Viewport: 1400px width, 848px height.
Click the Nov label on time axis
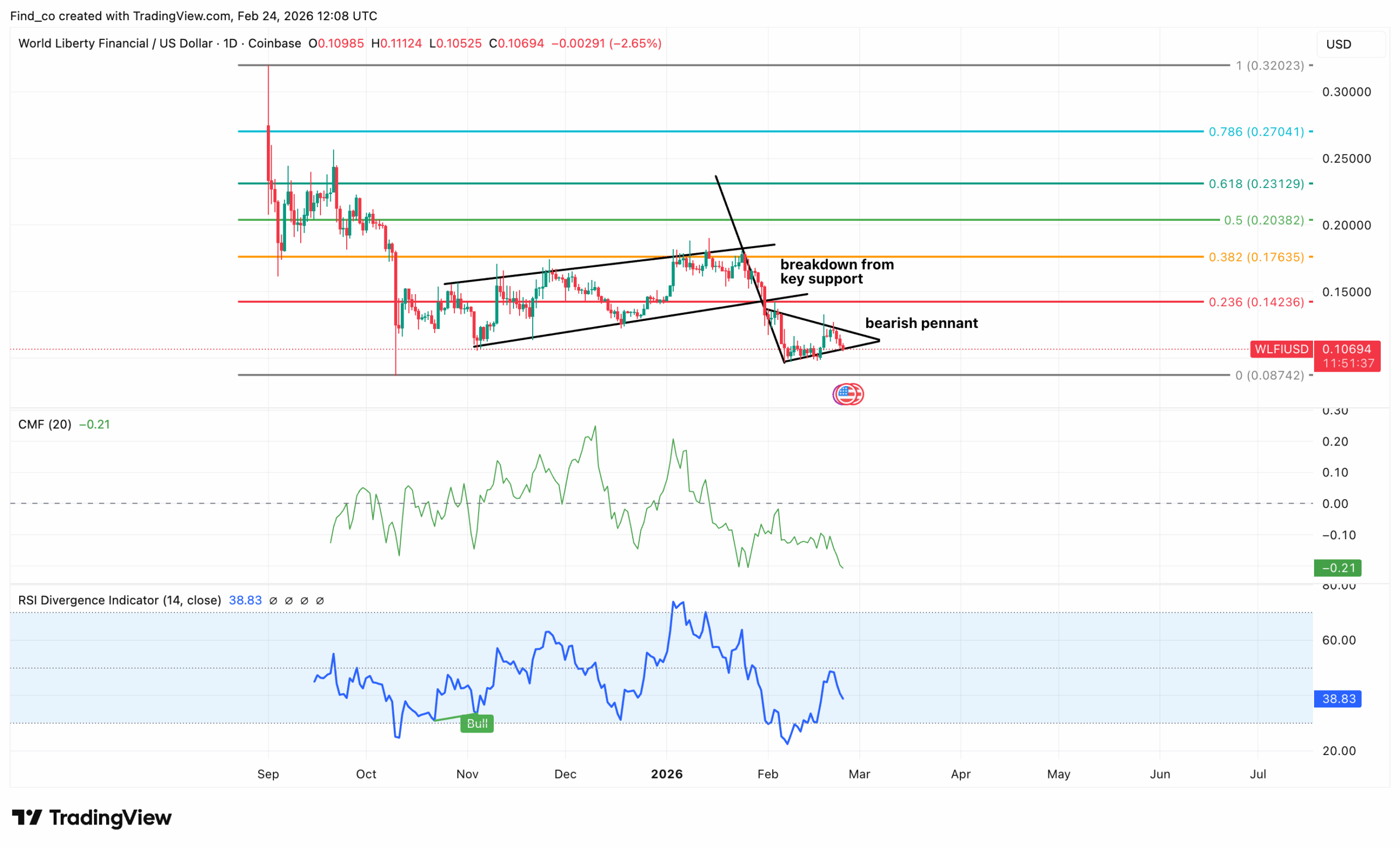[x=467, y=774]
